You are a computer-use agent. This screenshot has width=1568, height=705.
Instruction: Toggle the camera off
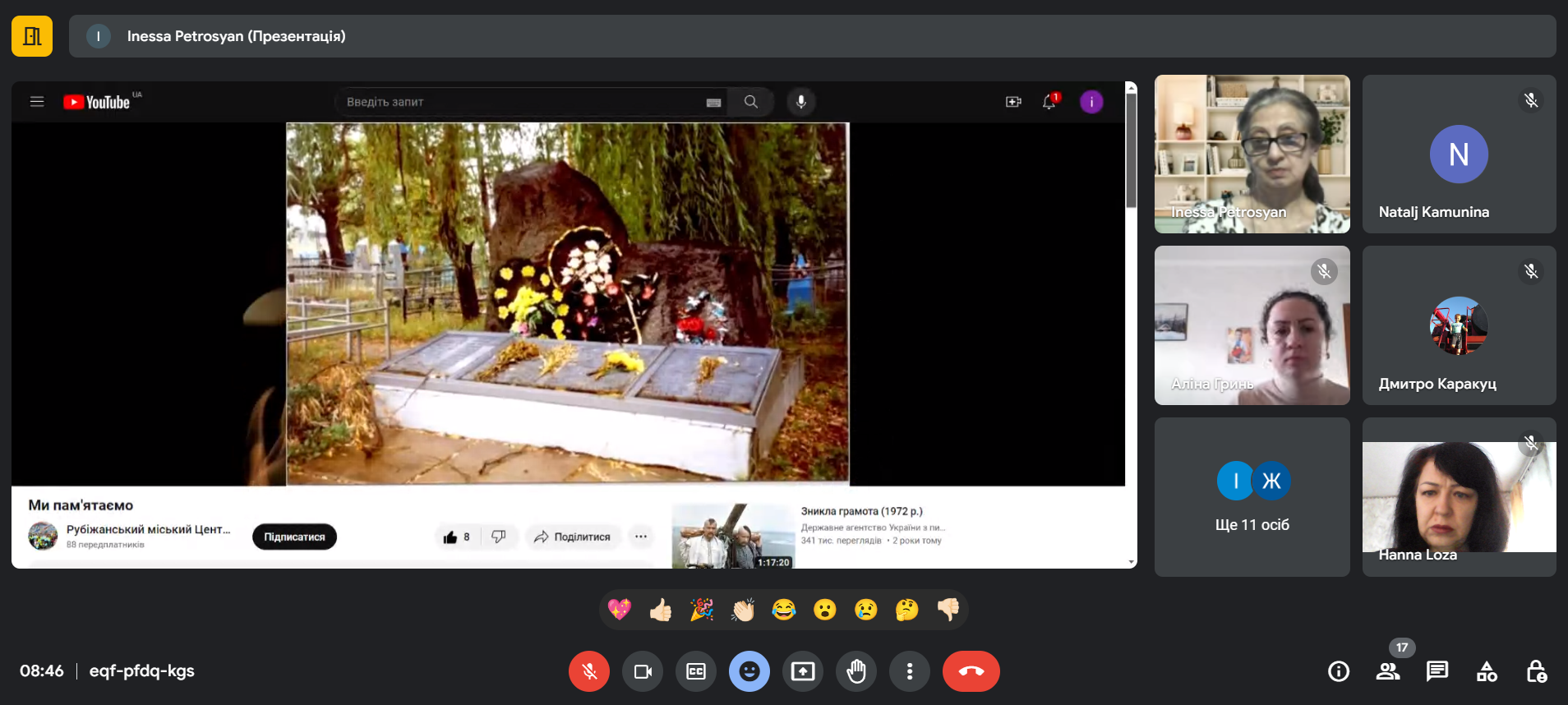point(643,671)
